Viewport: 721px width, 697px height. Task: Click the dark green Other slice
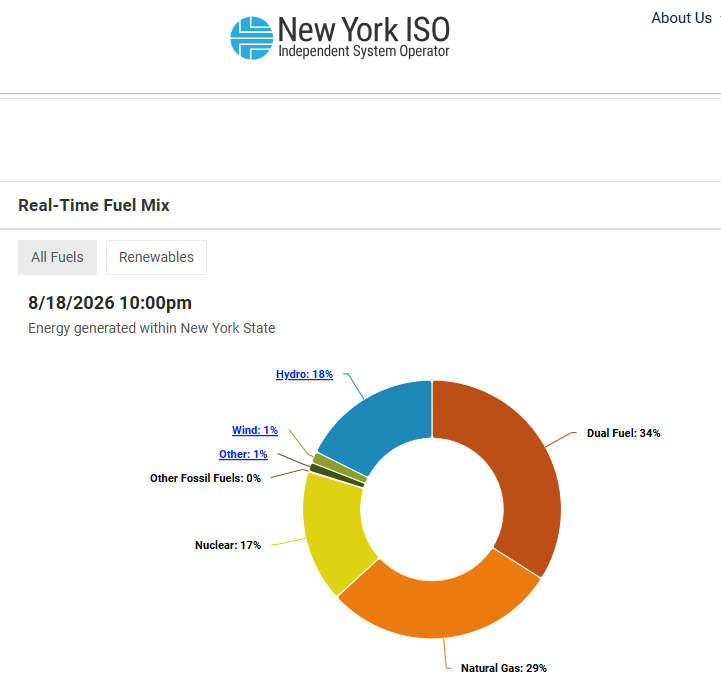point(337,475)
